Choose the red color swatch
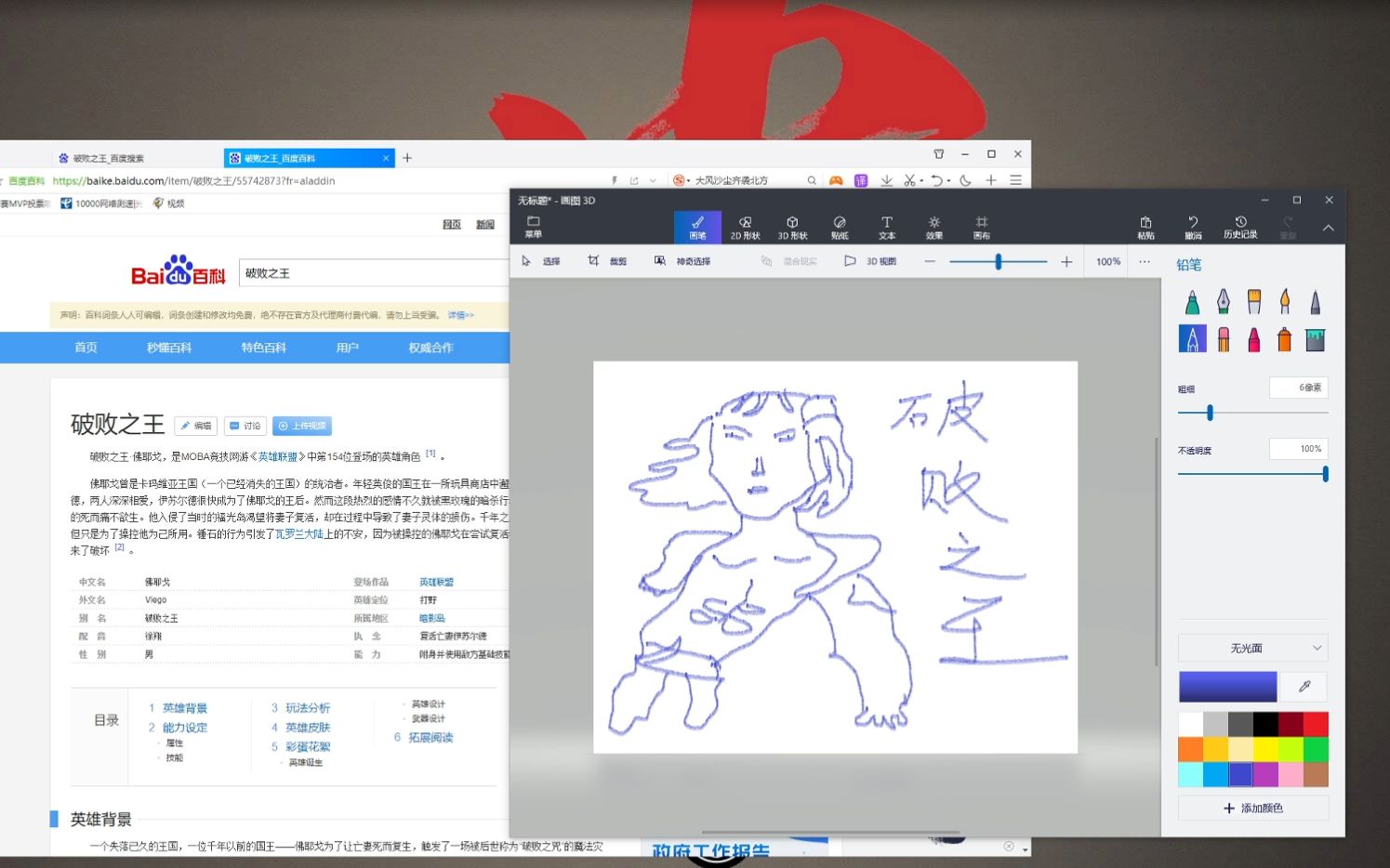The width and height of the screenshot is (1390, 868). pyautogui.click(x=1315, y=724)
